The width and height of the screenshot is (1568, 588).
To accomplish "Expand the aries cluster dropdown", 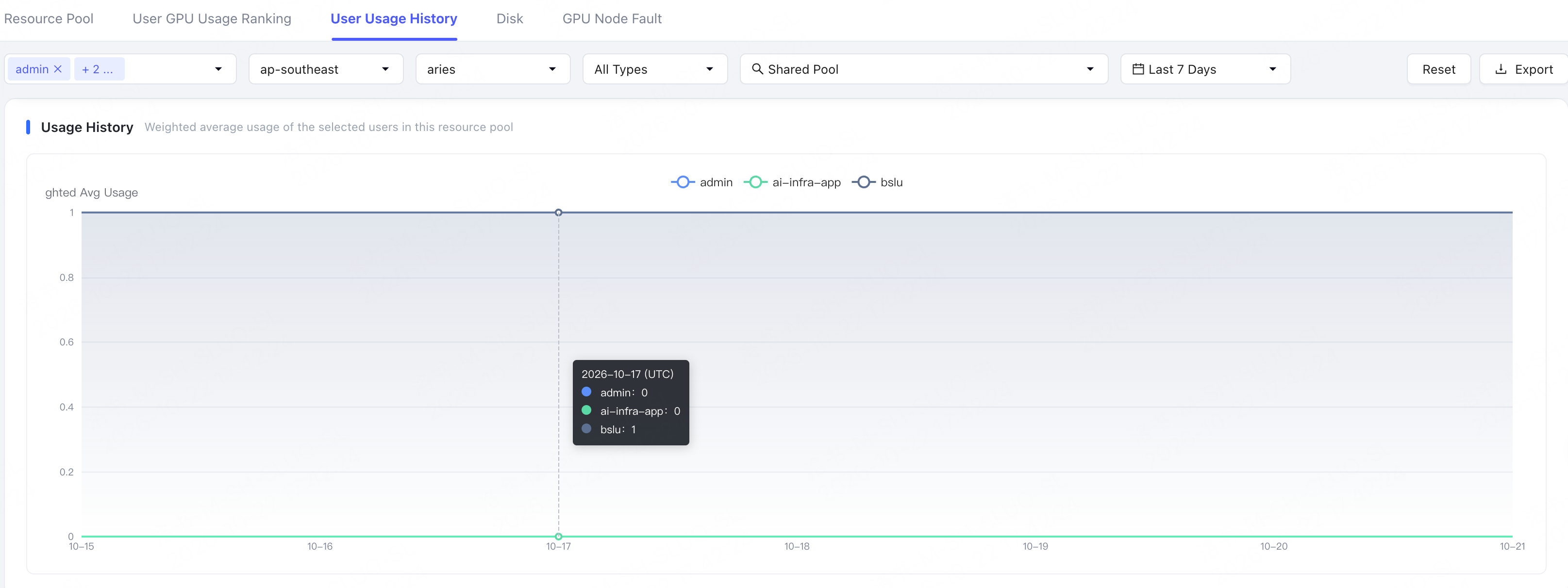I will pos(492,69).
